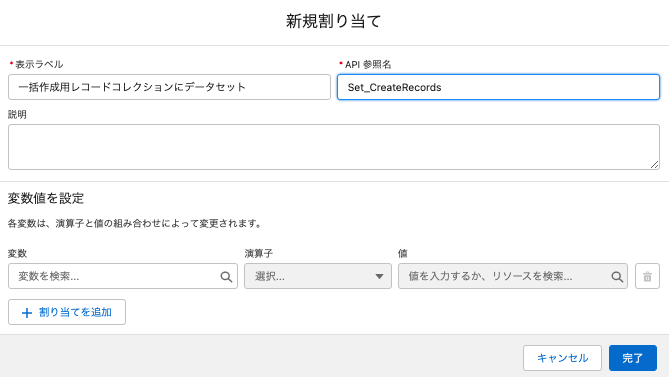Image resolution: width=669 pixels, height=377 pixels.
Task: Click the 演算子 column label
Action: [x=259, y=253]
